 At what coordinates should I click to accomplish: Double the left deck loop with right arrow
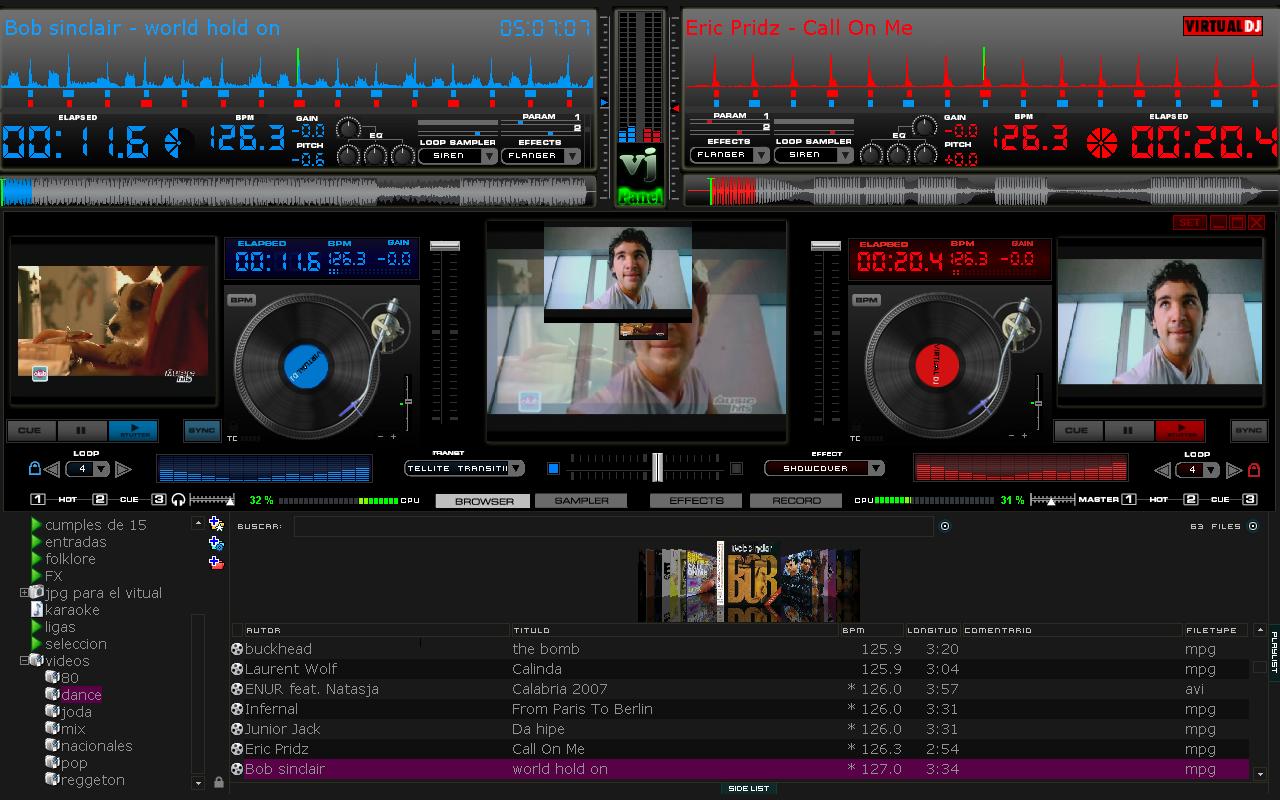[x=122, y=469]
